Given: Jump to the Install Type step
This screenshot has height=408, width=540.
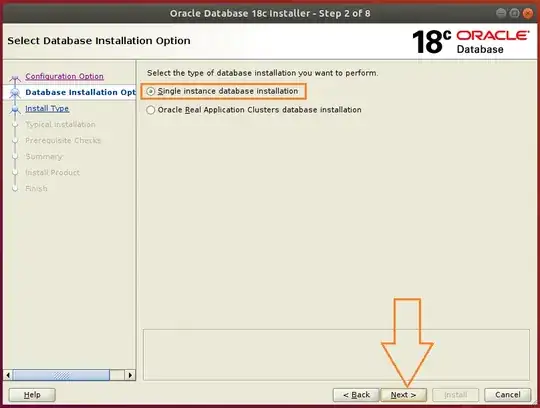Looking at the screenshot, I should tap(47, 108).
